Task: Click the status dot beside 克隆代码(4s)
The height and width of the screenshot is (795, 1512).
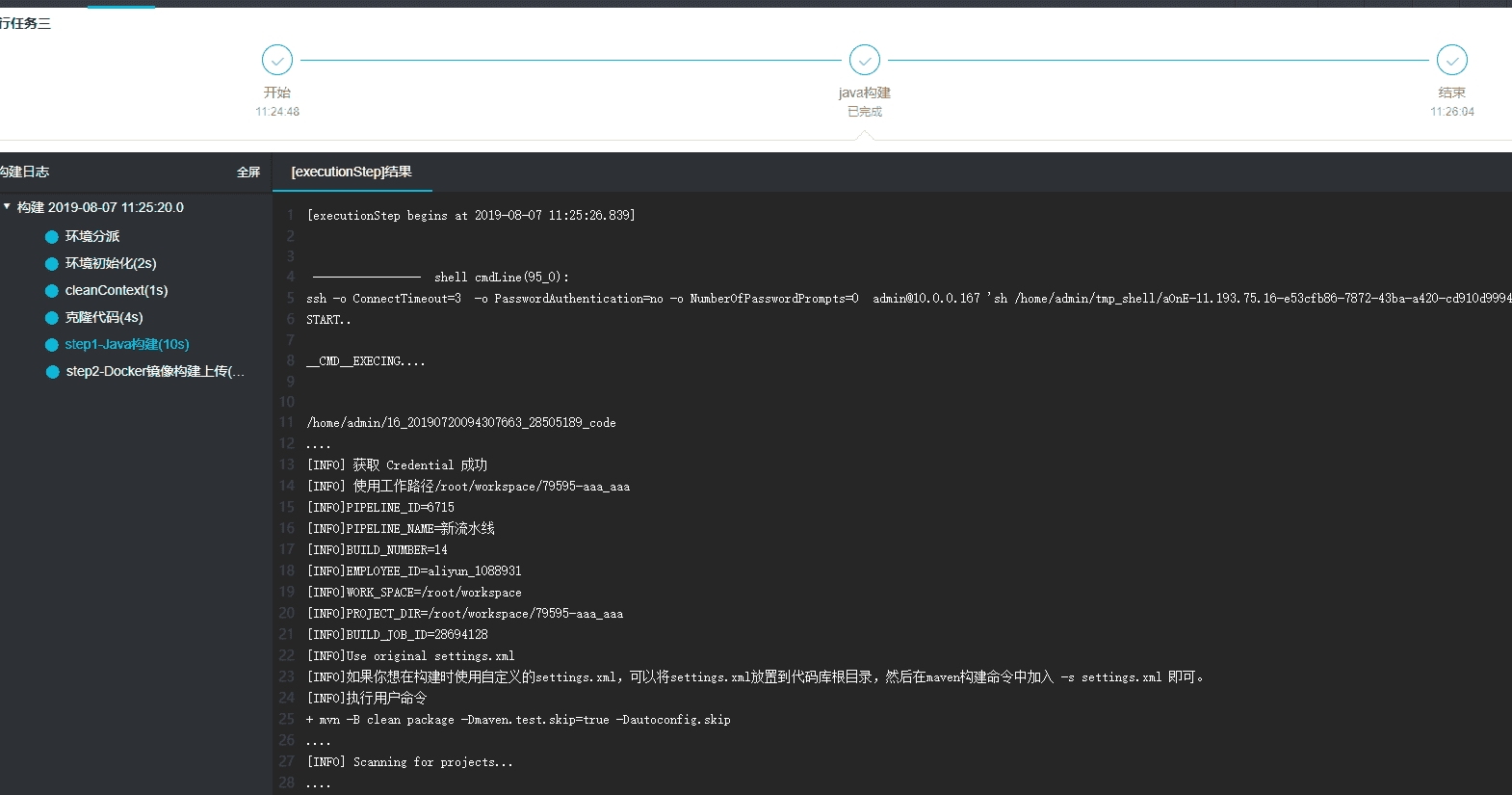Action: (52, 318)
